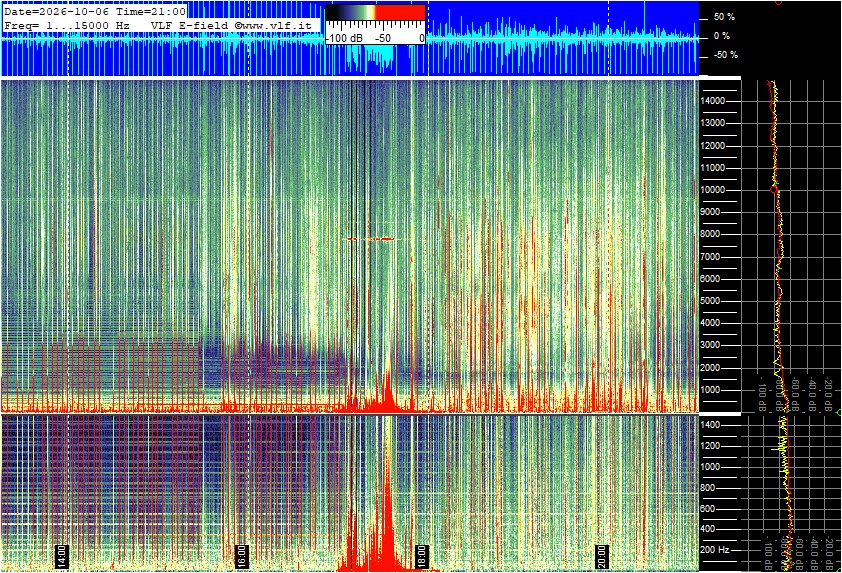Click the -50 % amplitude label
This screenshot has height=573, width=842.
click(725, 55)
